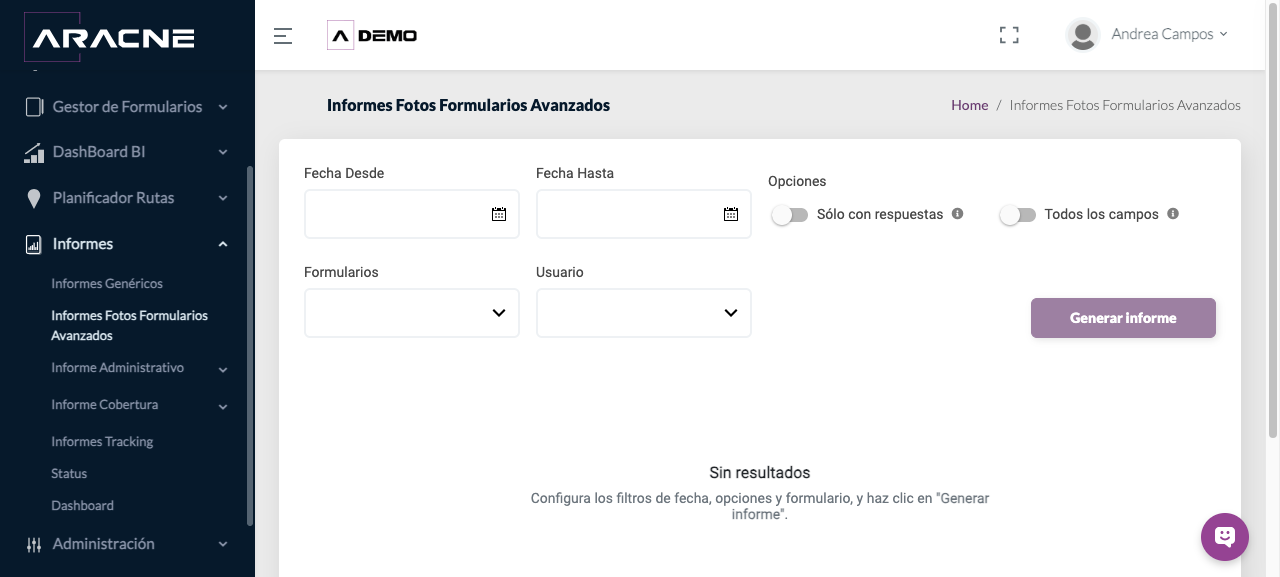Expand Informe Administrativo chevron
Screen dimensions: 1280x577
click(223, 369)
